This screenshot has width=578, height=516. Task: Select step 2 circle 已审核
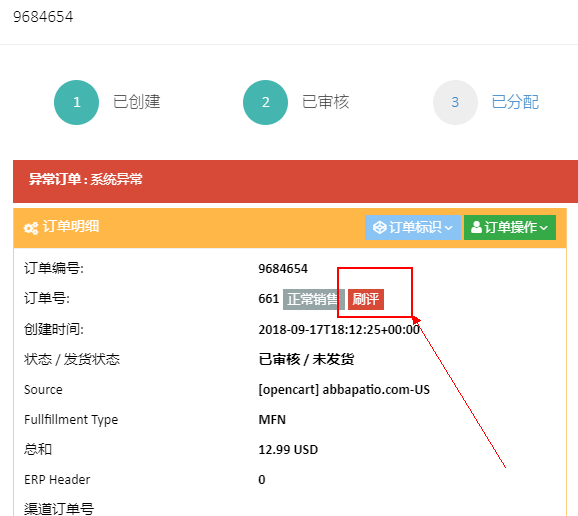[x=265, y=102]
